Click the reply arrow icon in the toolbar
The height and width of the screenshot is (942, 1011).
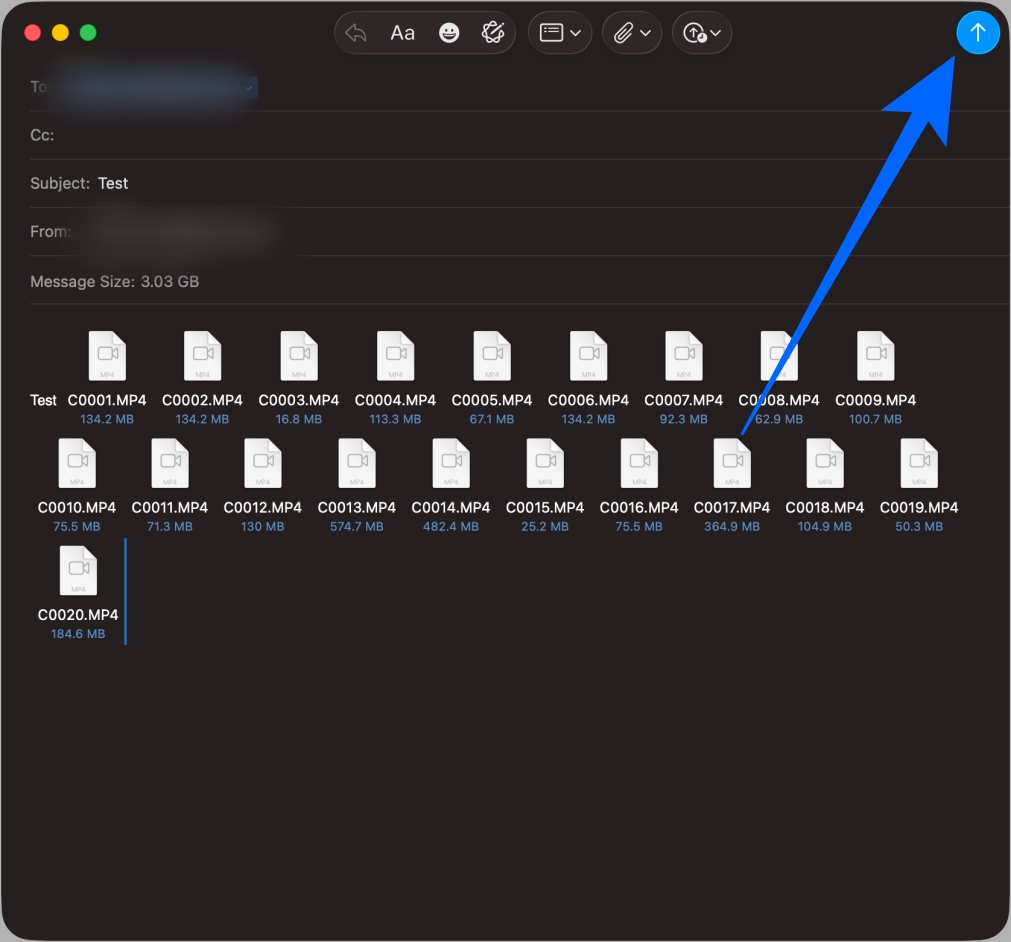coord(358,32)
